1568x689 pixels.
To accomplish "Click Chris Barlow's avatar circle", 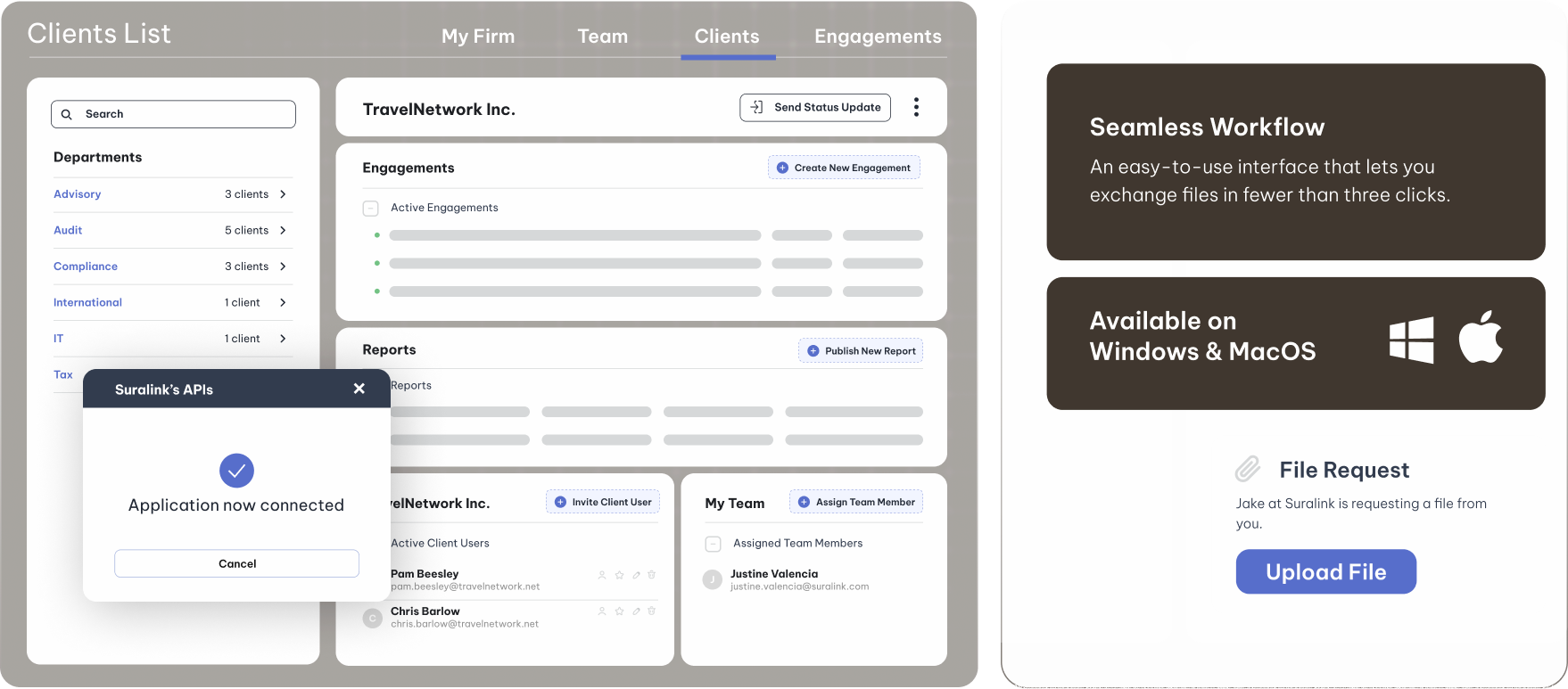I will coord(373,618).
